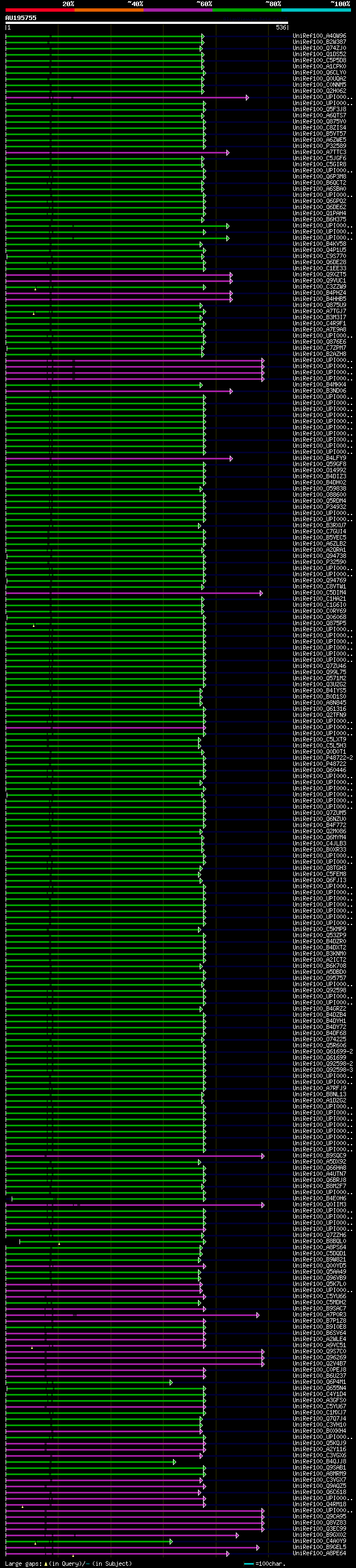Image resolution: width=356 pixels, height=1568 pixels.
Task: Click the orange ~40% identity legend segment
Action: pyautogui.click(x=109, y=11)
